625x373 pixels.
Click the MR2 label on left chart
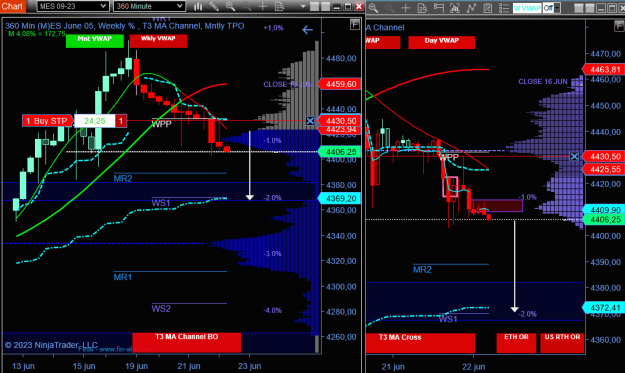(123, 179)
